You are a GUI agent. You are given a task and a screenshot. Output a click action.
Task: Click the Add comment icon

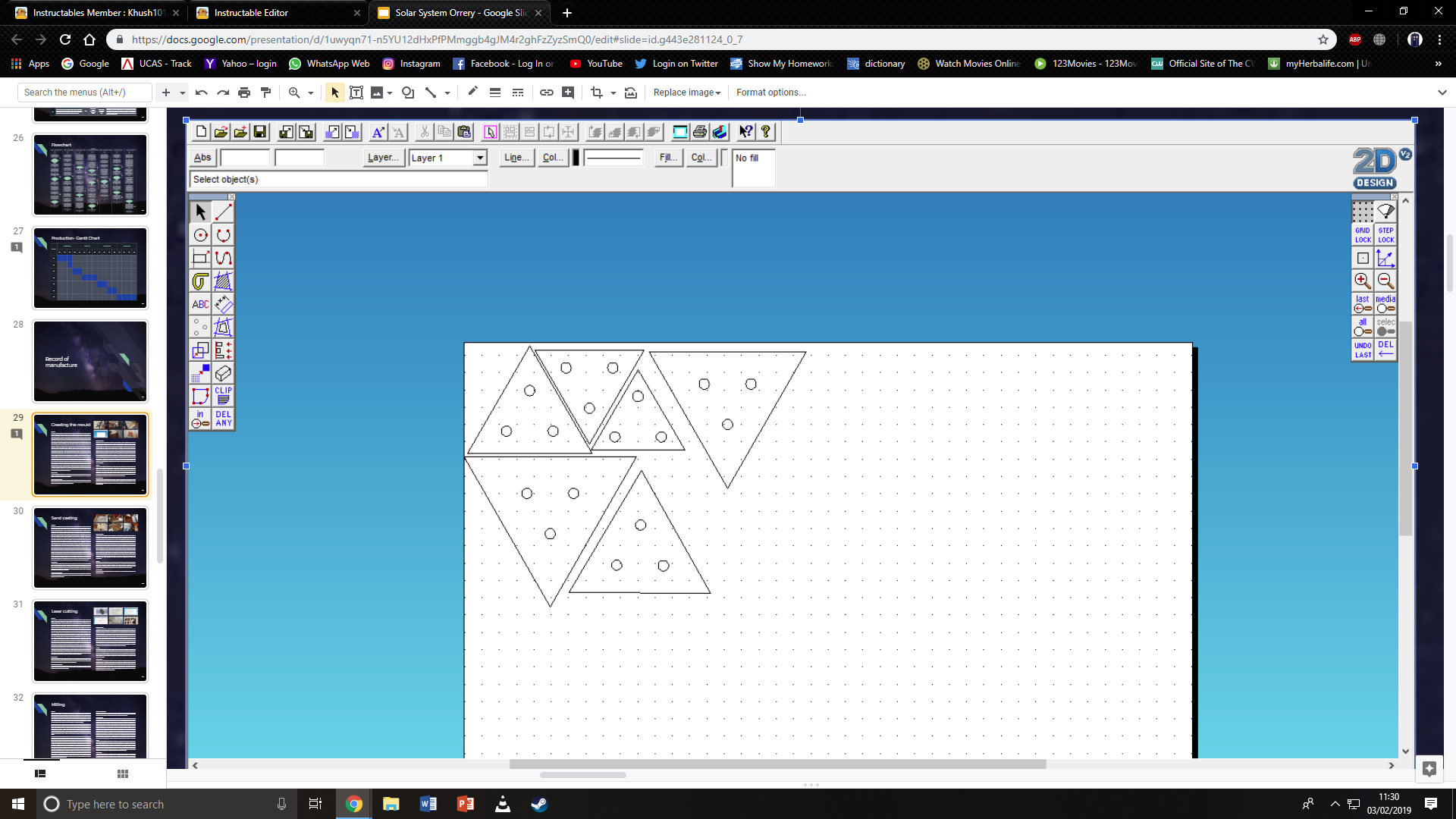click(x=568, y=93)
